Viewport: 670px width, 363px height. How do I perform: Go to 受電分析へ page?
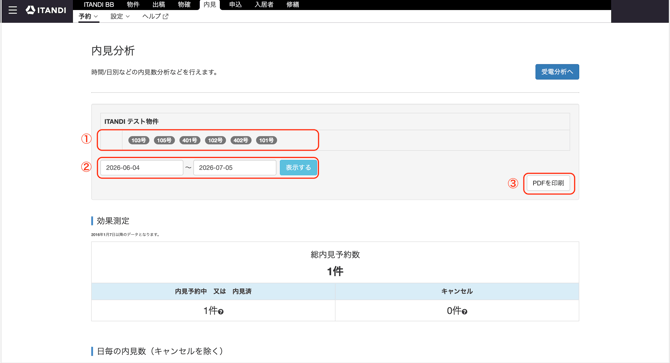557,72
